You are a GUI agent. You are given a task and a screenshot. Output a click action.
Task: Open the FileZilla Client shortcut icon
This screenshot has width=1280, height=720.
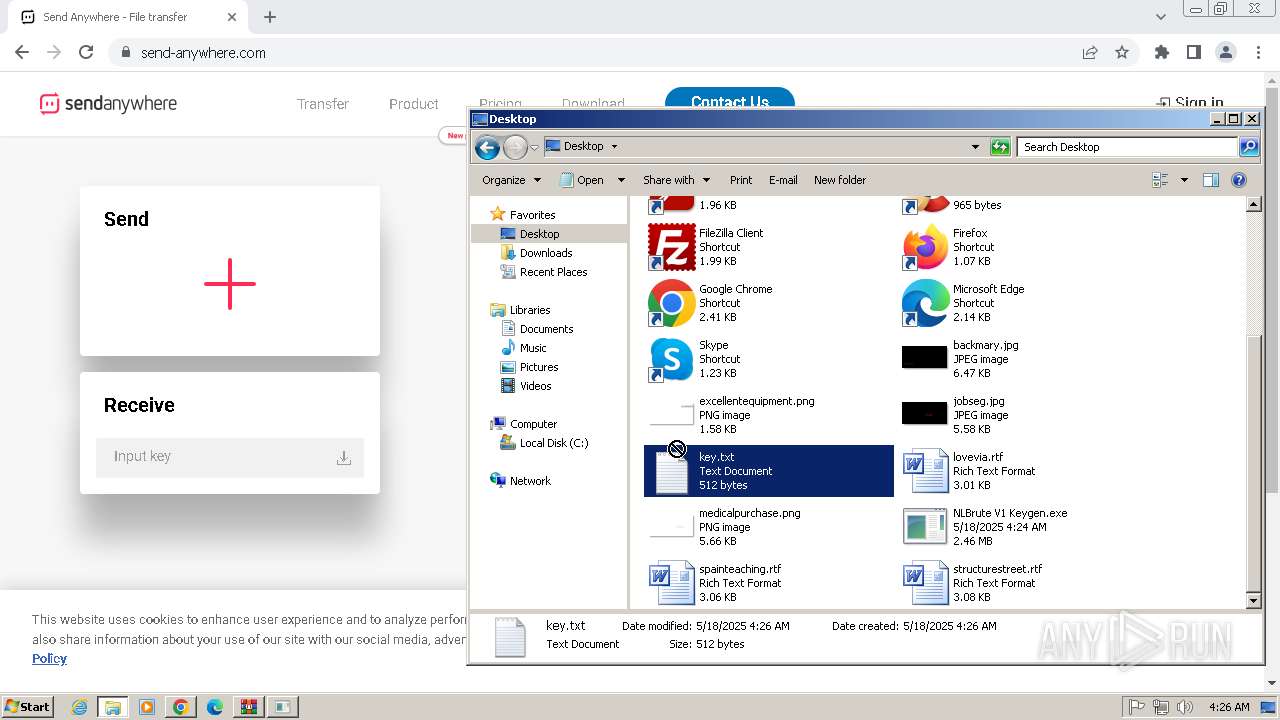click(x=671, y=247)
